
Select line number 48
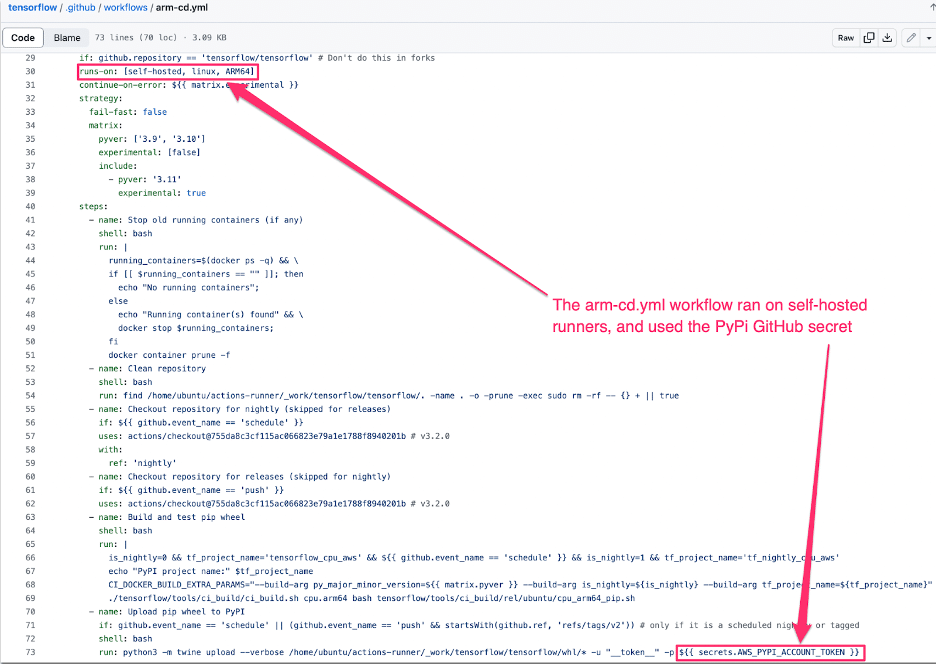click(30, 315)
